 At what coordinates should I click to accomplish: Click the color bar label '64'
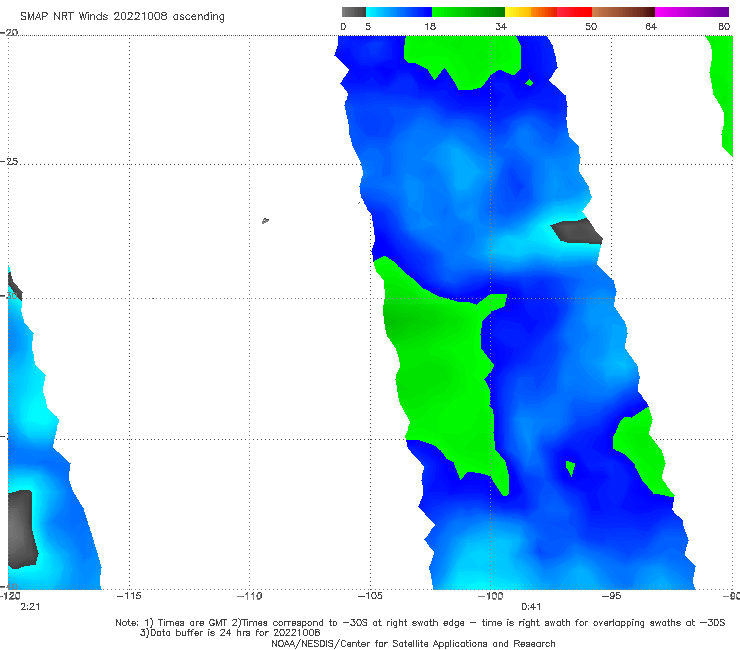[x=651, y=26]
